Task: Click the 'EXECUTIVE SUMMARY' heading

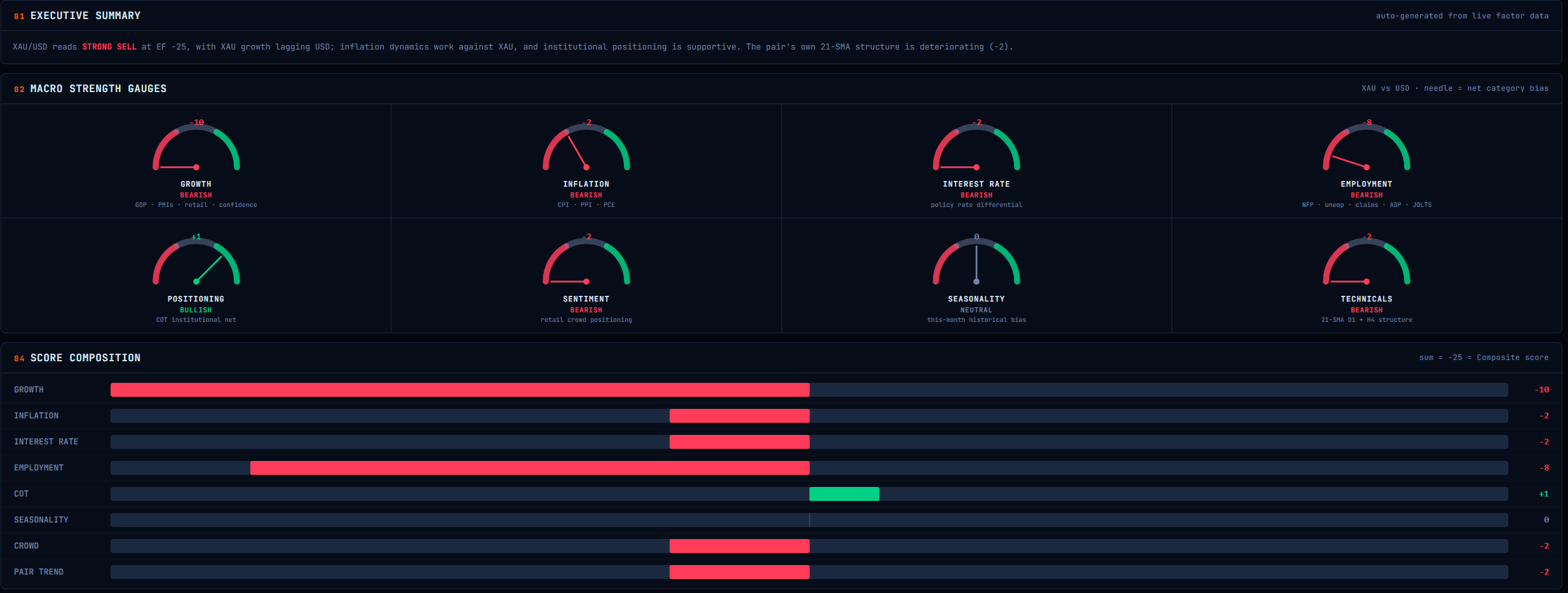Action: click(86, 15)
